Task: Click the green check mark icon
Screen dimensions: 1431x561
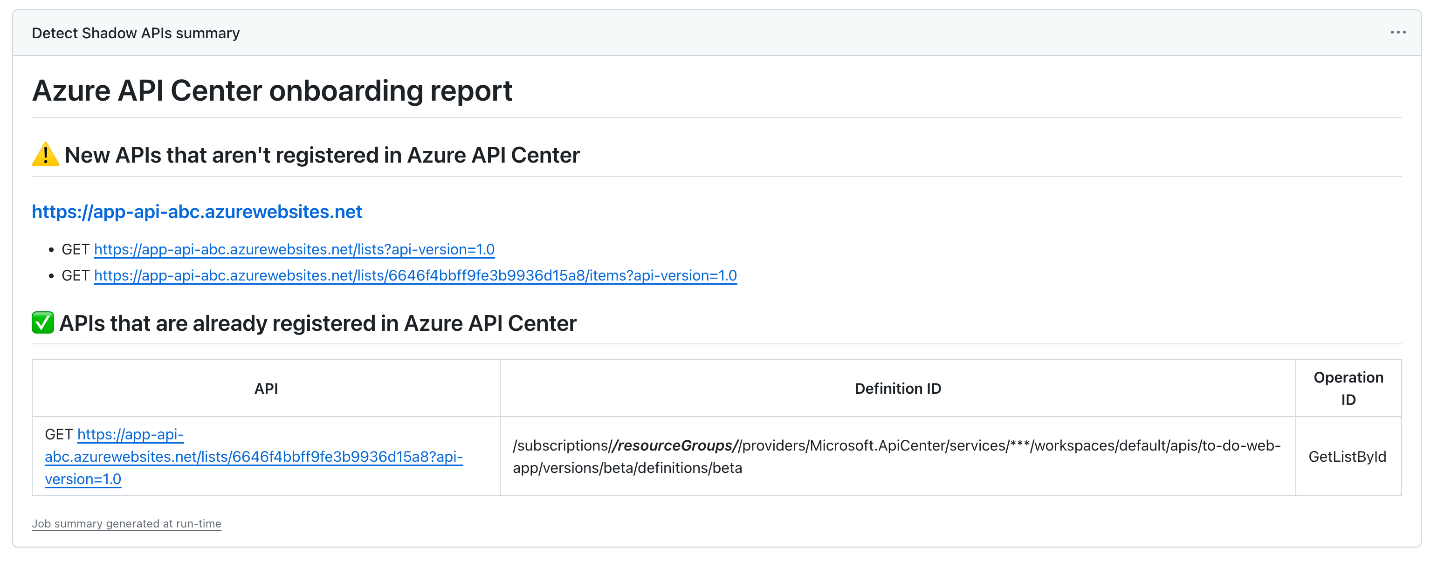Action: 43,323
